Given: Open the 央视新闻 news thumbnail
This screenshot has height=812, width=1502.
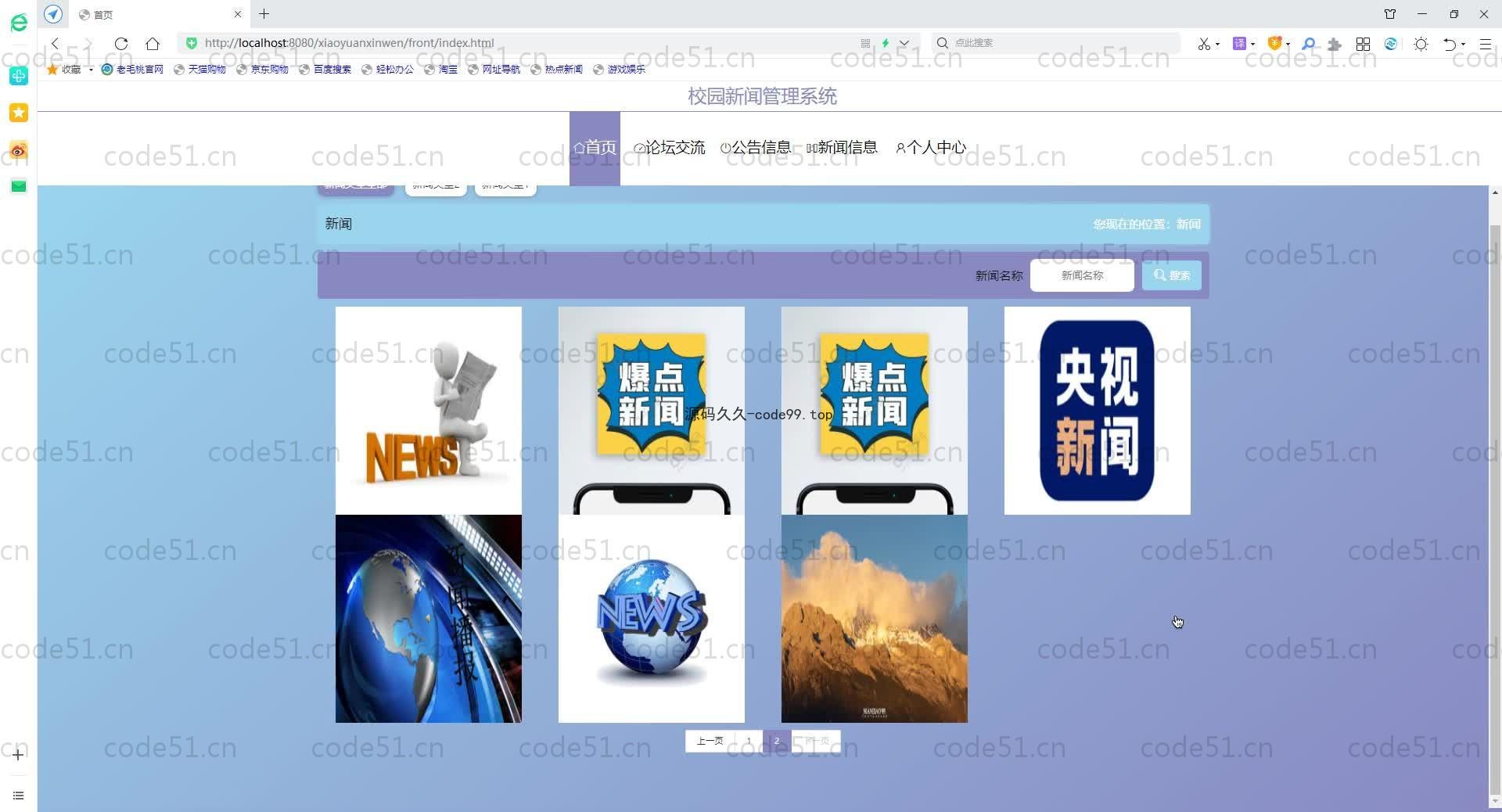Looking at the screenshot, I should [x=1097, y=411].
